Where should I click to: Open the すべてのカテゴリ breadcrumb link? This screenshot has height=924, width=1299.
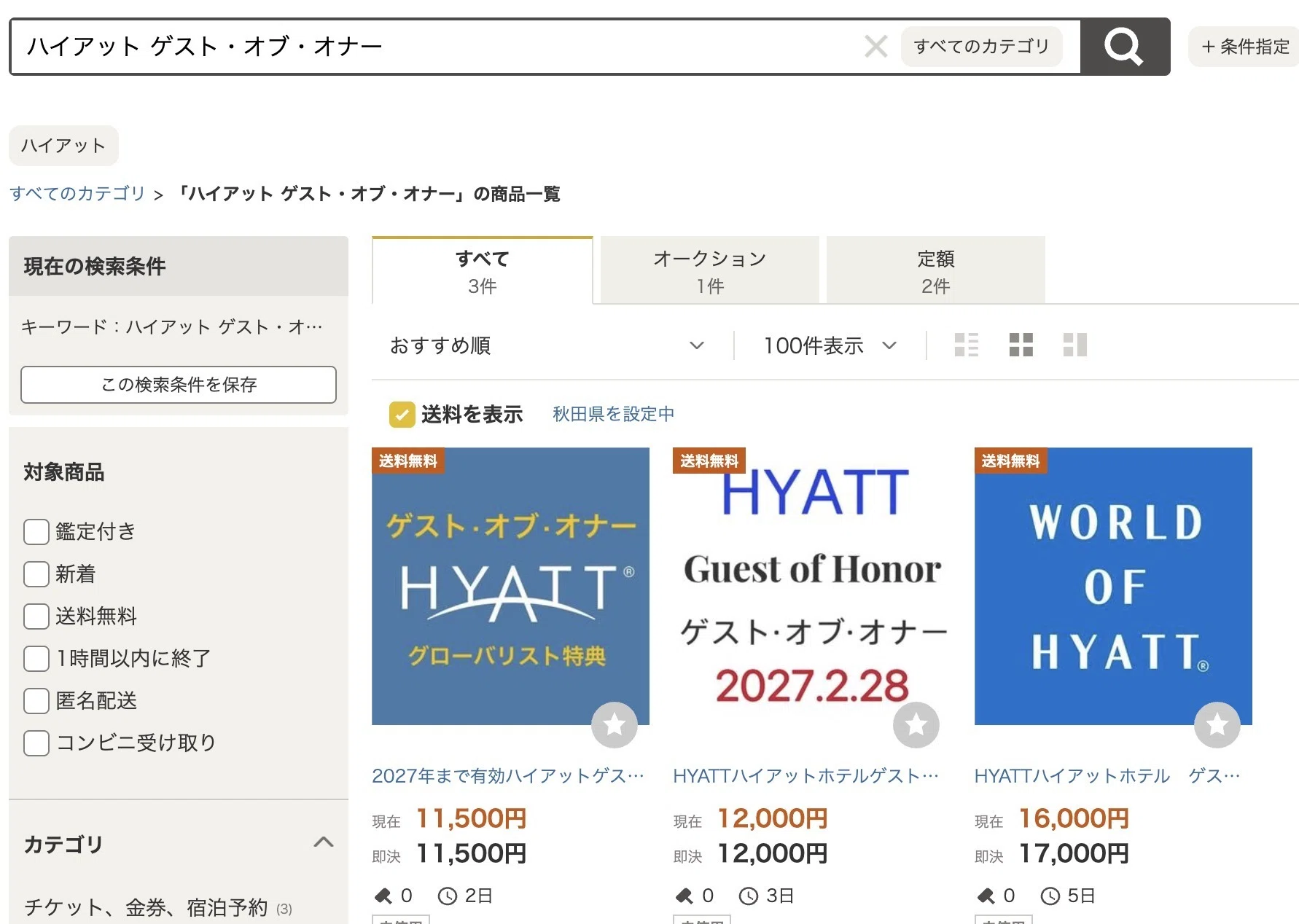tap(77, 193)
